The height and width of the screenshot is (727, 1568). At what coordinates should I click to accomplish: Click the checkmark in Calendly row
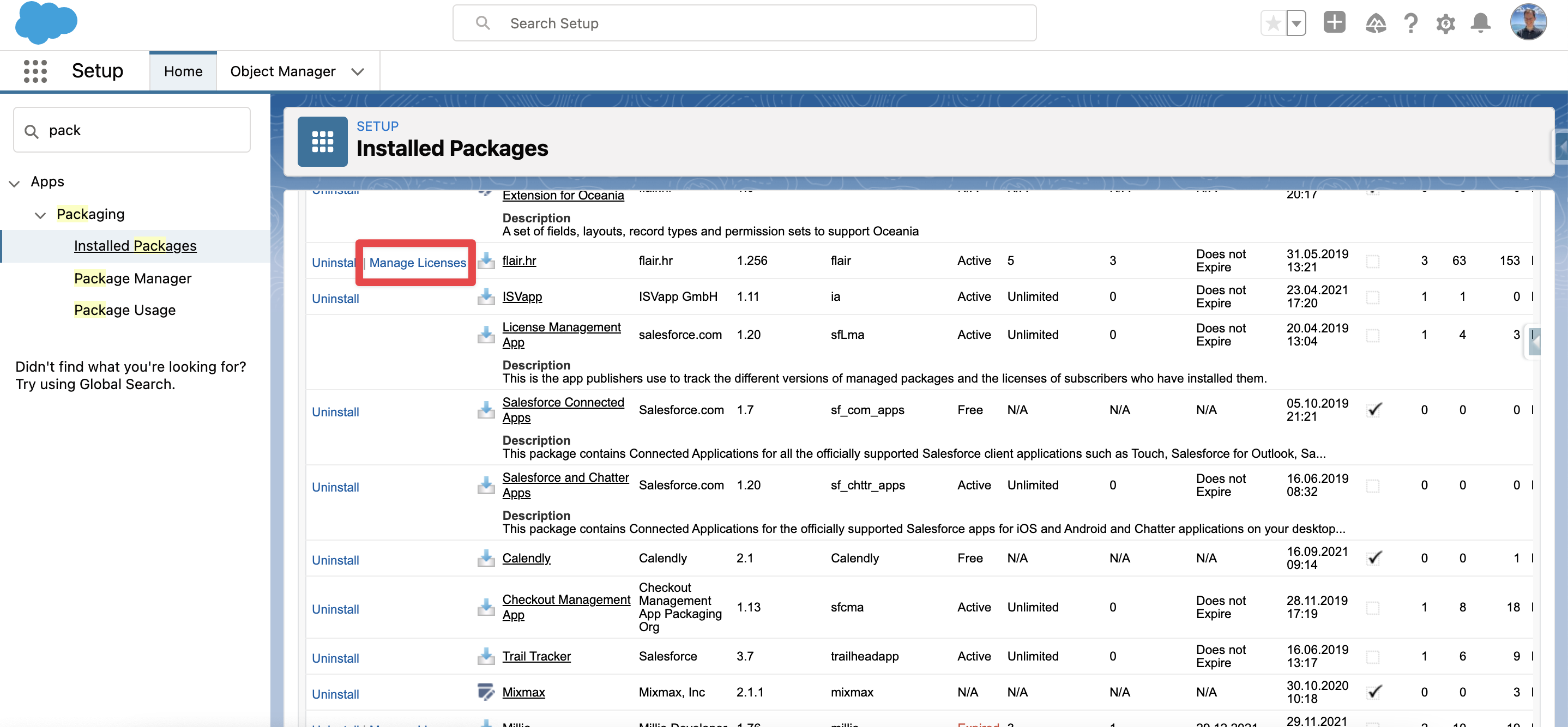1374,558
